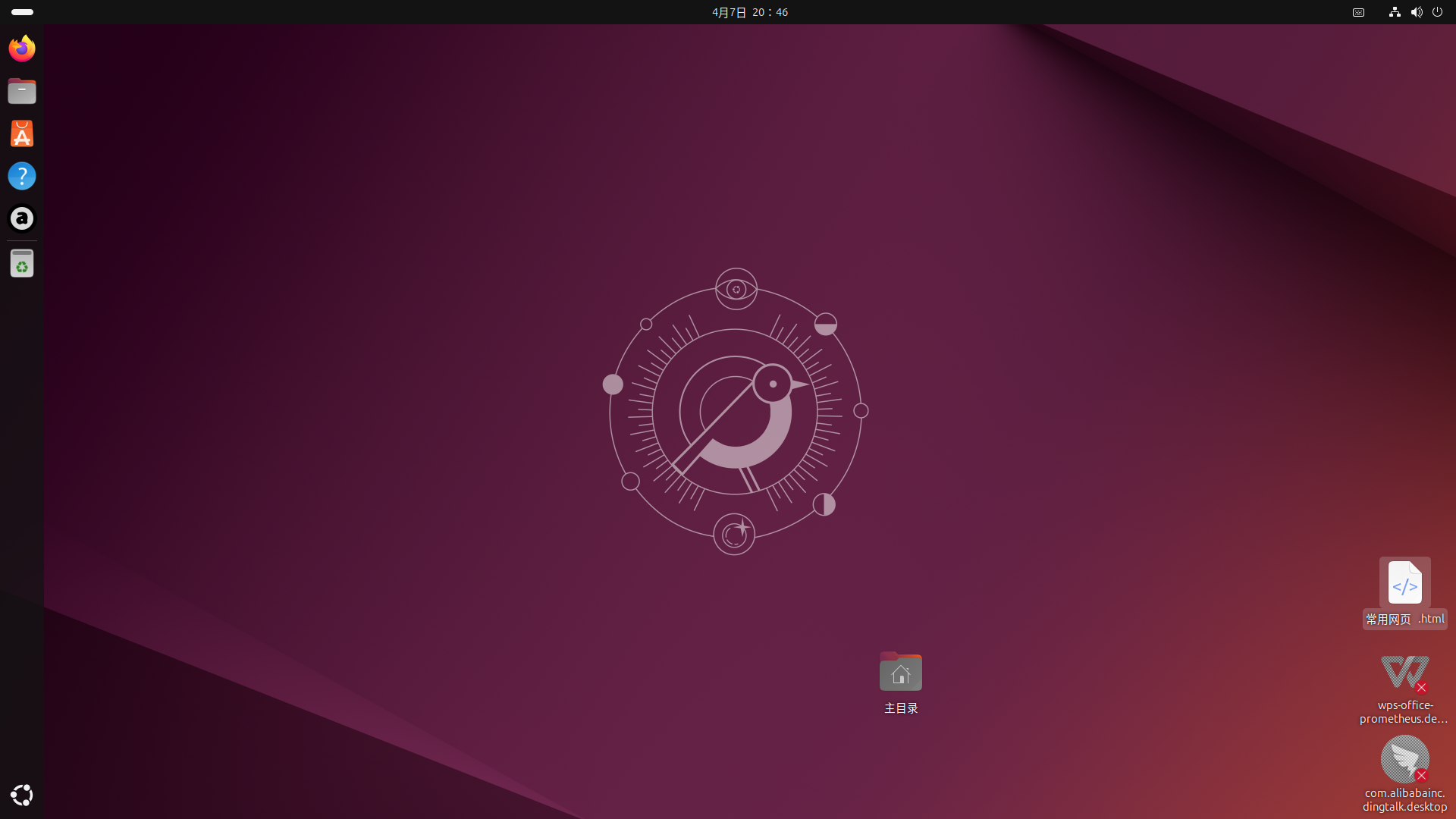Select the 主目录 home folder icon

901,671
